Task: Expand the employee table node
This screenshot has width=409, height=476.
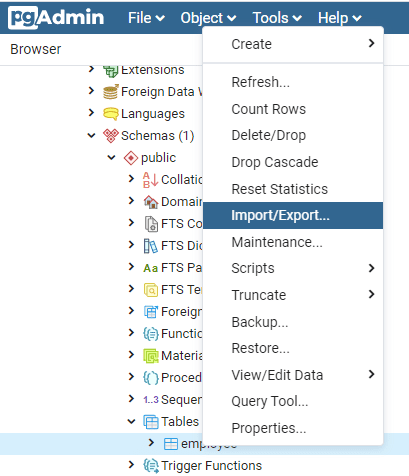Action: [x=151, y=443]
